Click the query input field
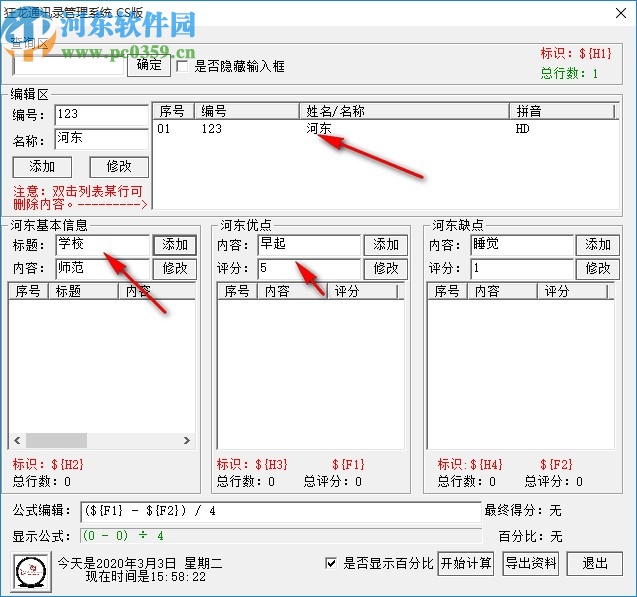The image size is (637, 597). (68, 65)
